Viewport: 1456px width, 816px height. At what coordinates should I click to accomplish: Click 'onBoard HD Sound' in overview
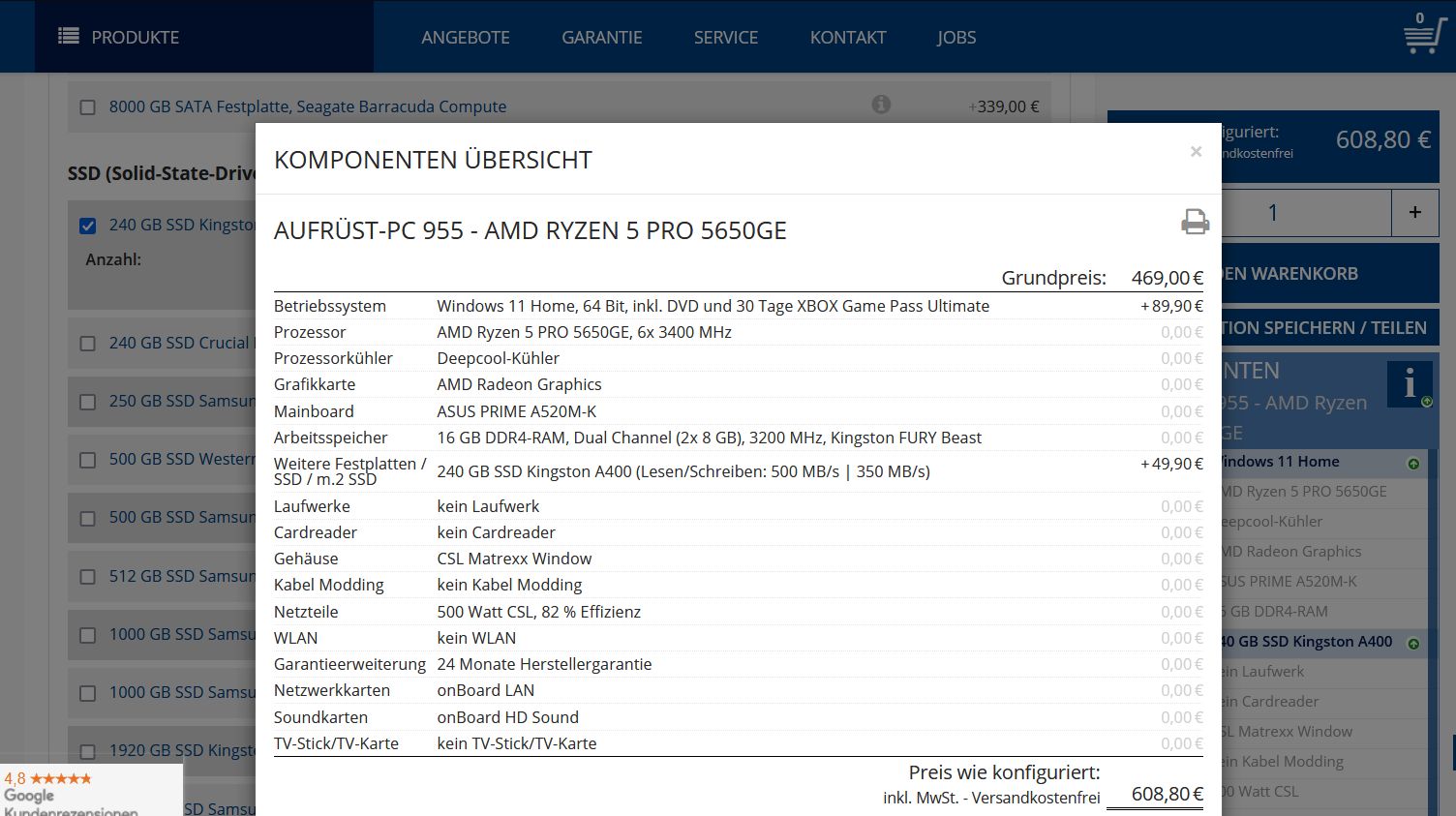point(507,717)
